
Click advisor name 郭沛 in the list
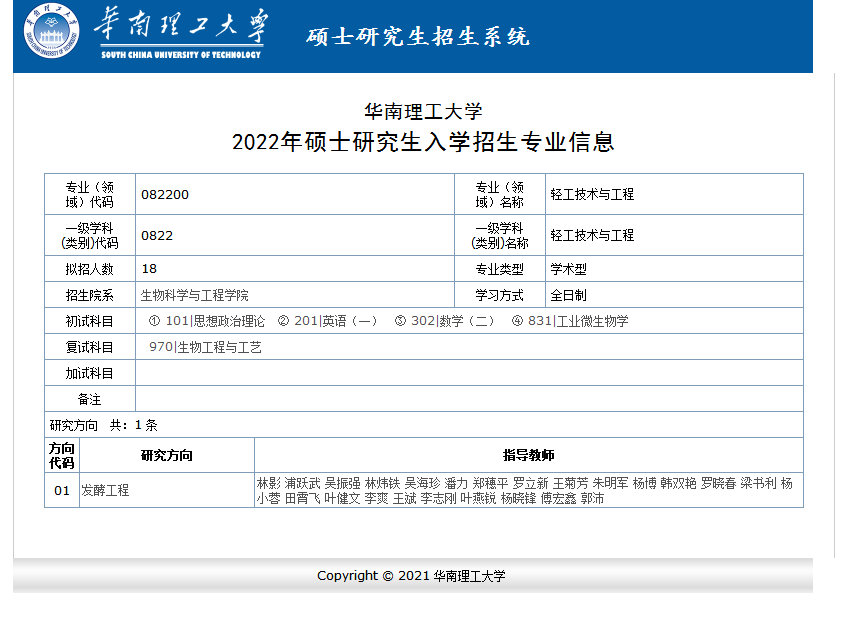593,499
